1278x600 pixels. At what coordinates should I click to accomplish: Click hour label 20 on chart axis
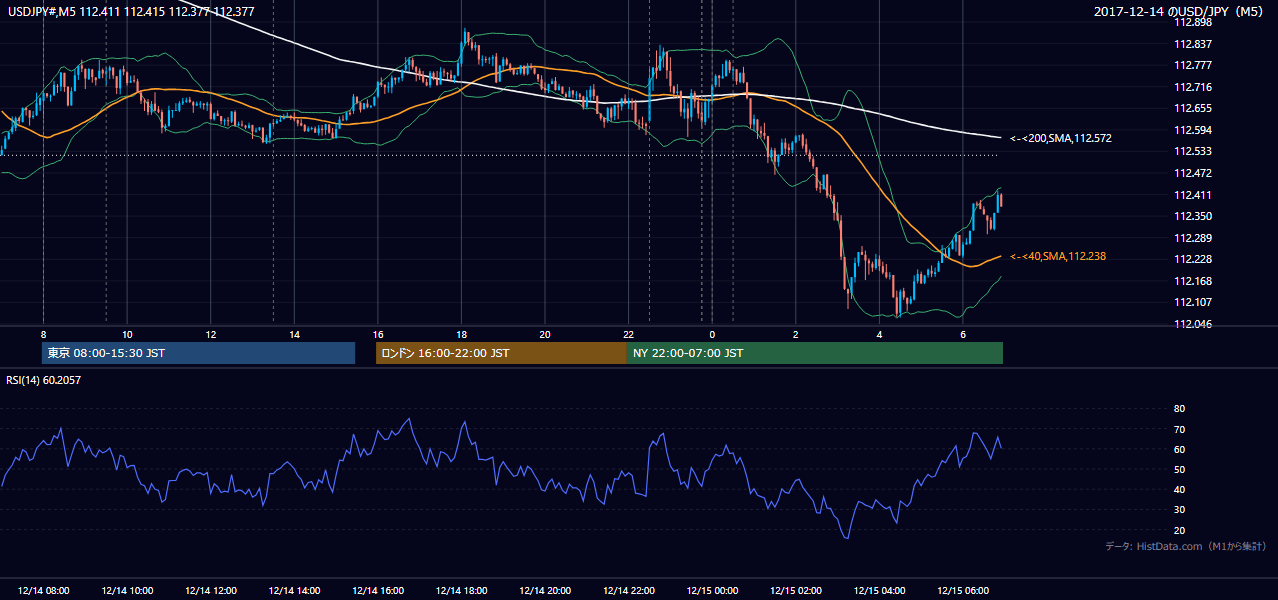pyautogui.click(x=544, y=334)
